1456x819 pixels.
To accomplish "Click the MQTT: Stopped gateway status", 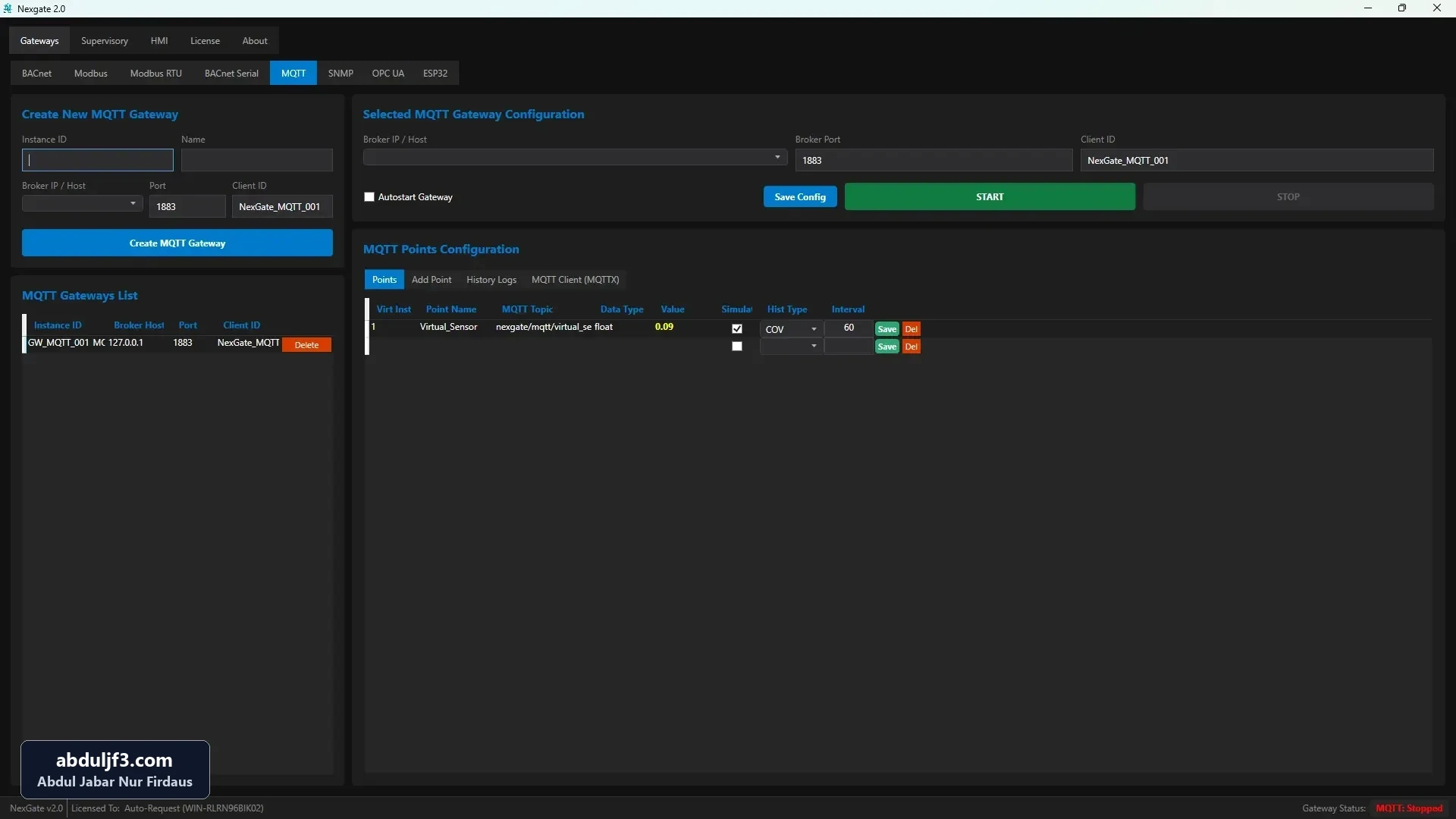I will tap(1409, 808).
